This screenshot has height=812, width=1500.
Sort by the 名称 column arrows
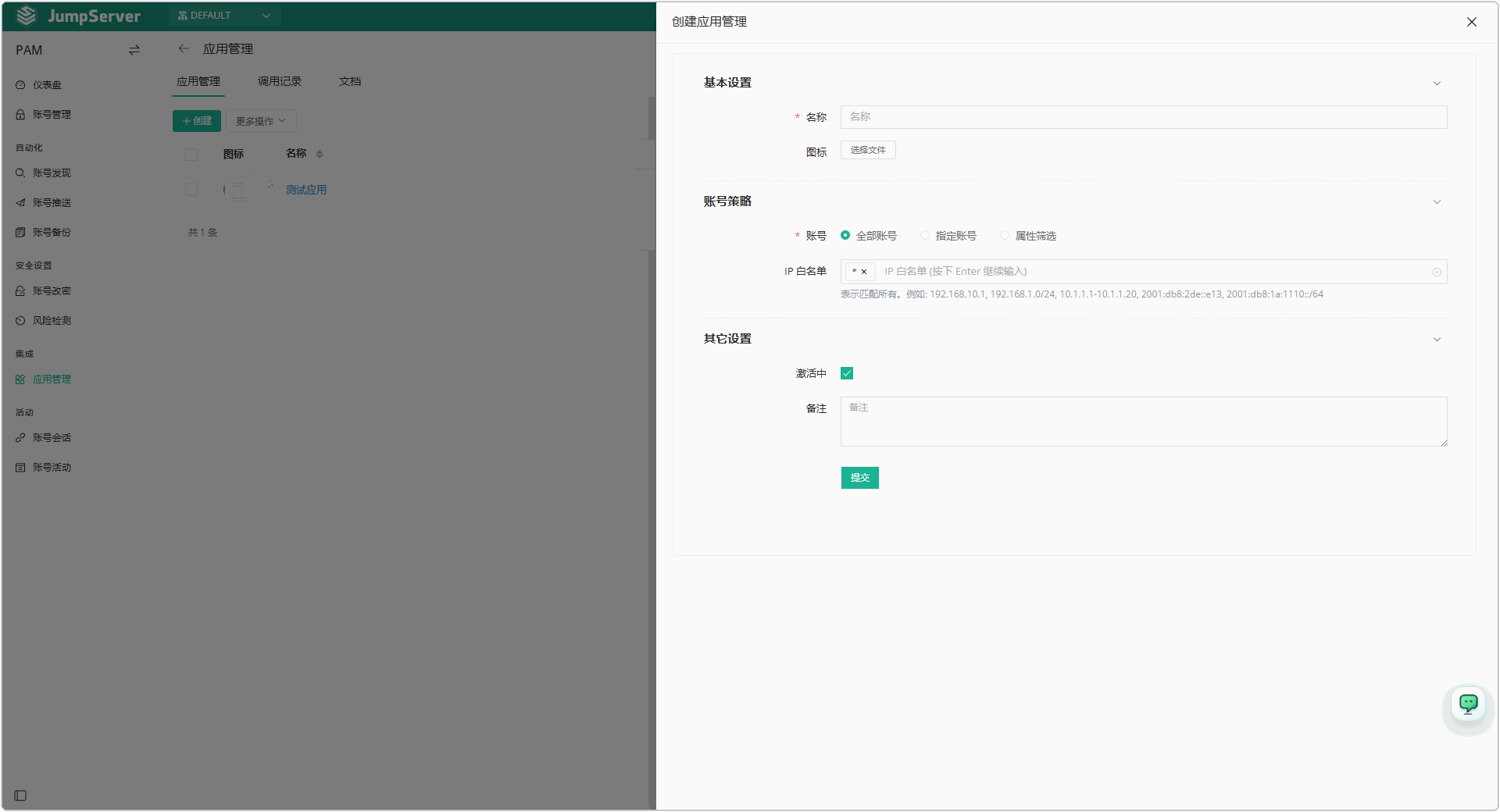point(320,155)
